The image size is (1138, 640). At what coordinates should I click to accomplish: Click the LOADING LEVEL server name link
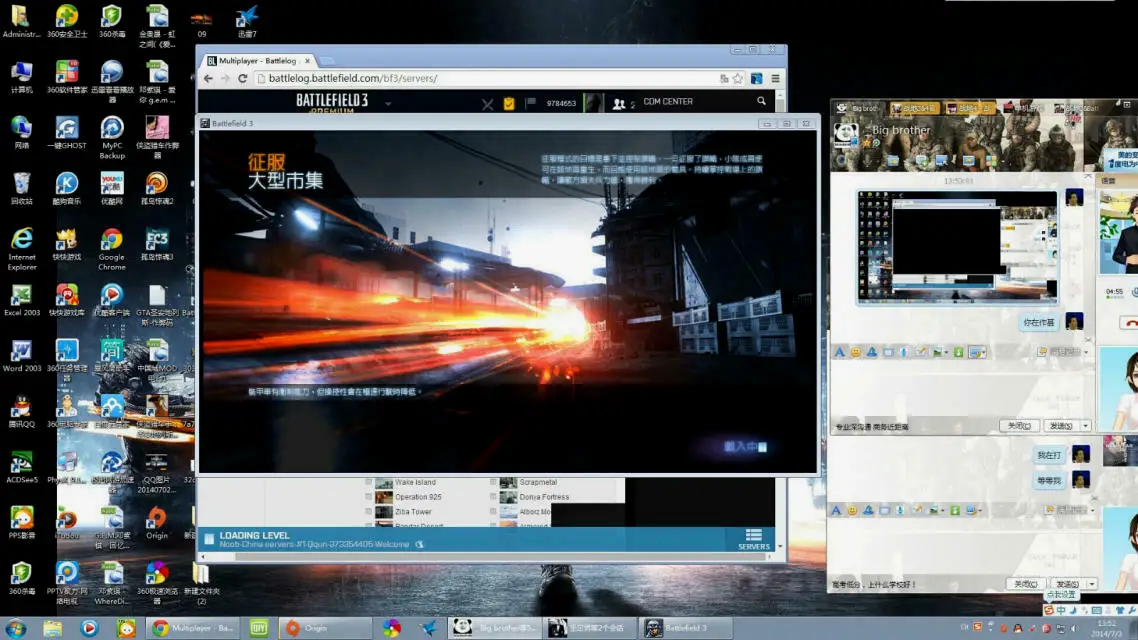pyautogui.click(x=314, y=544)
